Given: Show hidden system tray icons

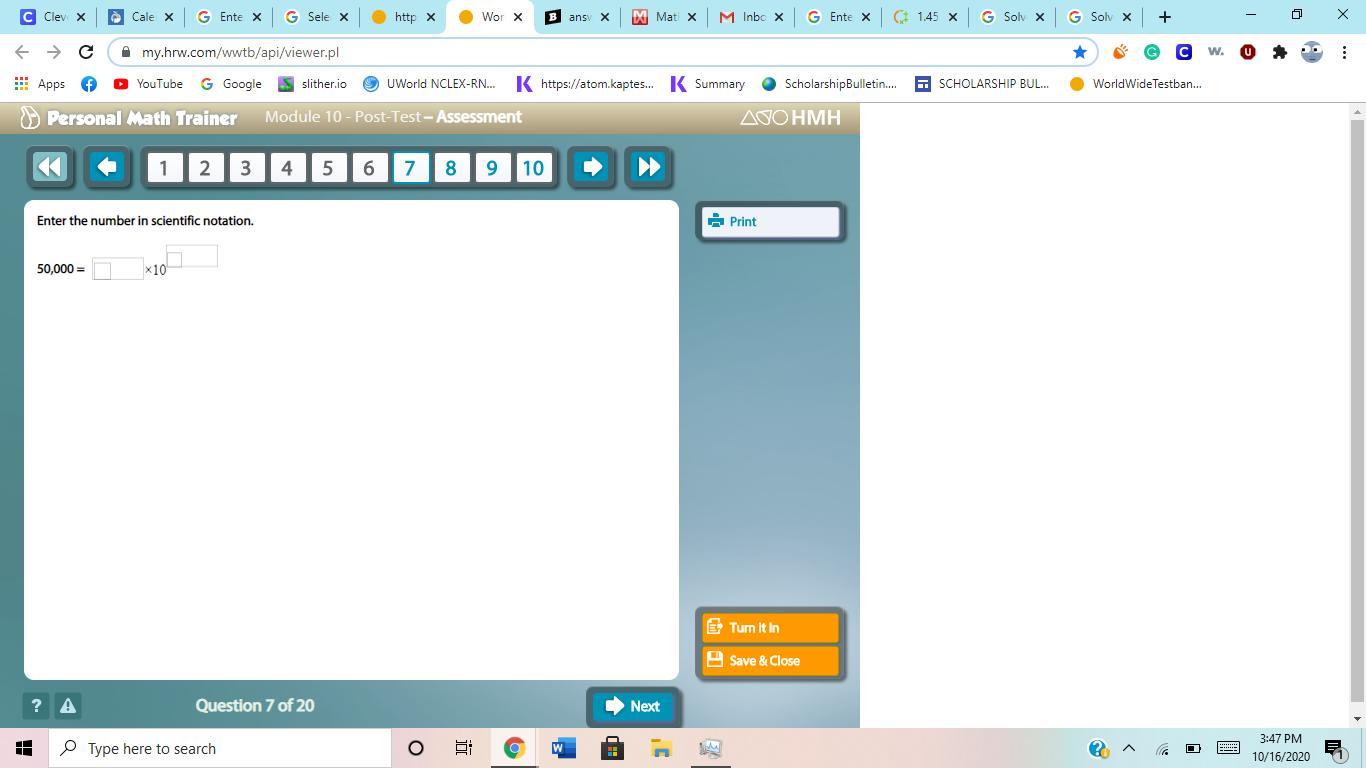Looking at the screenshot, I should [x=1129, y=748].
